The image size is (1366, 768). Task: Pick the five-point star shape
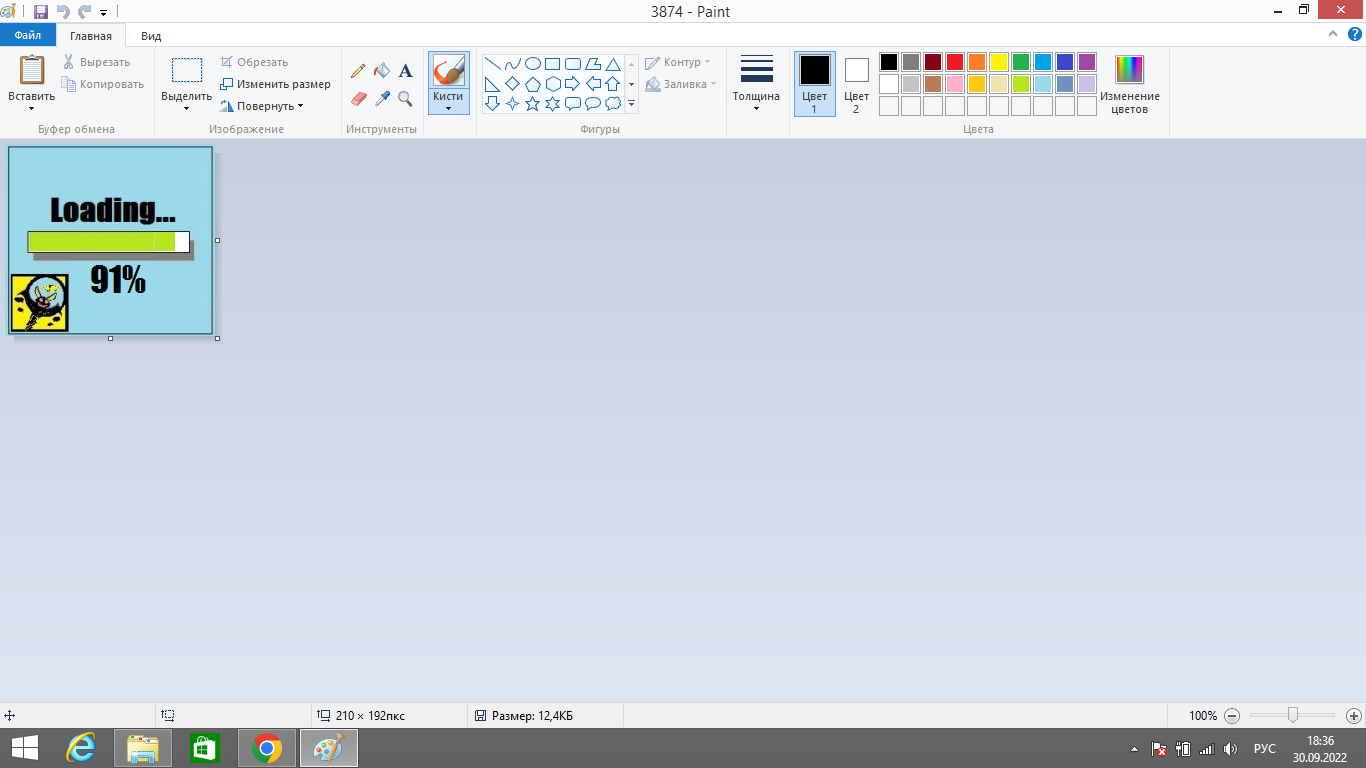(x=533, y=103)
